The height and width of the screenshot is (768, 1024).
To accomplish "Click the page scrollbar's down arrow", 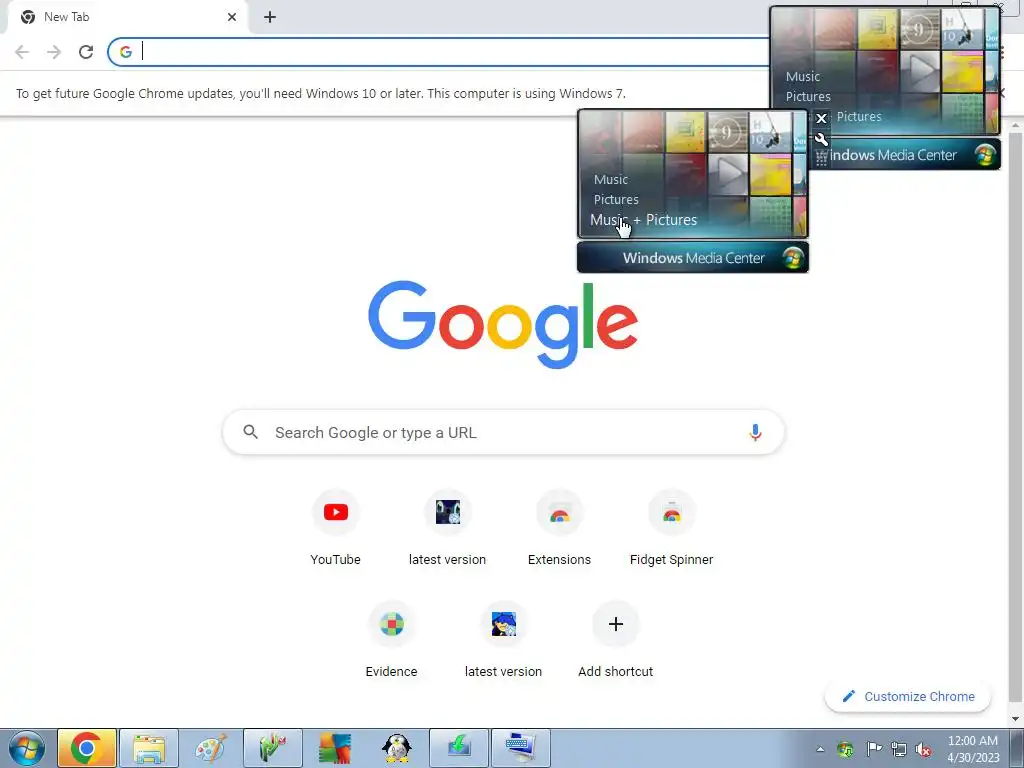I will tap(1016, 719).
